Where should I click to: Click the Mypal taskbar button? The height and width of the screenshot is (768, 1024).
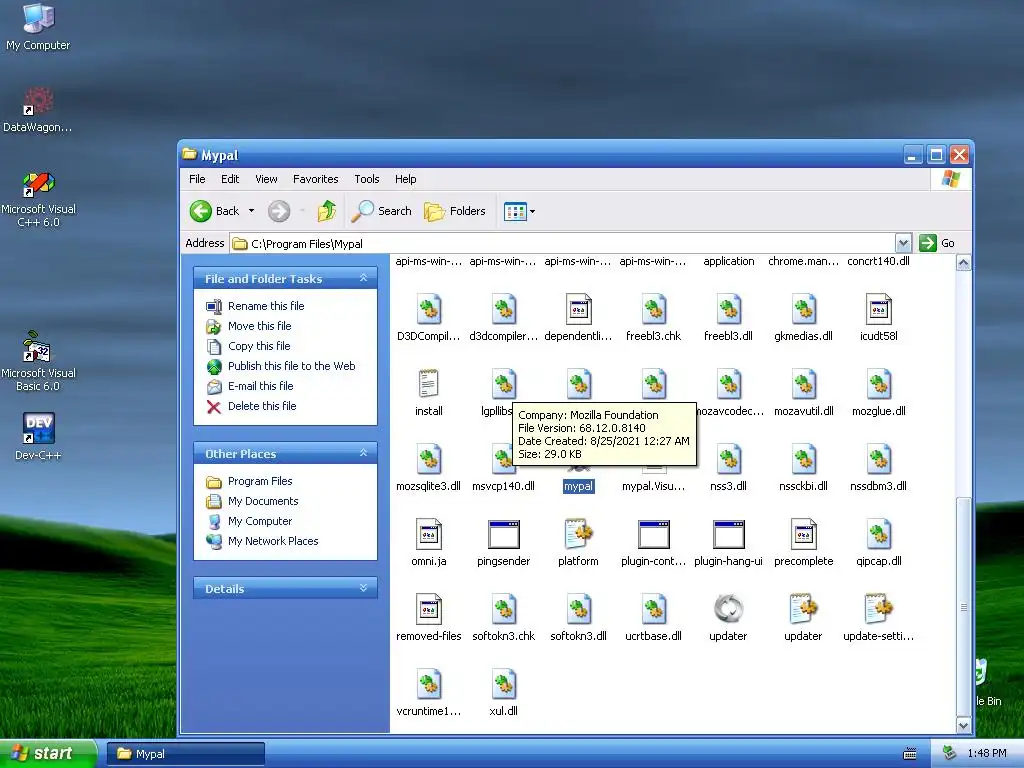[x=185, y=754]
